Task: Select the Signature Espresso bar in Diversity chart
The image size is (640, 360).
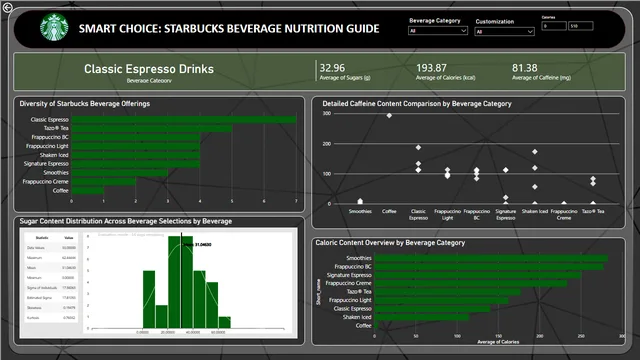Action: (x=136, y=164)
